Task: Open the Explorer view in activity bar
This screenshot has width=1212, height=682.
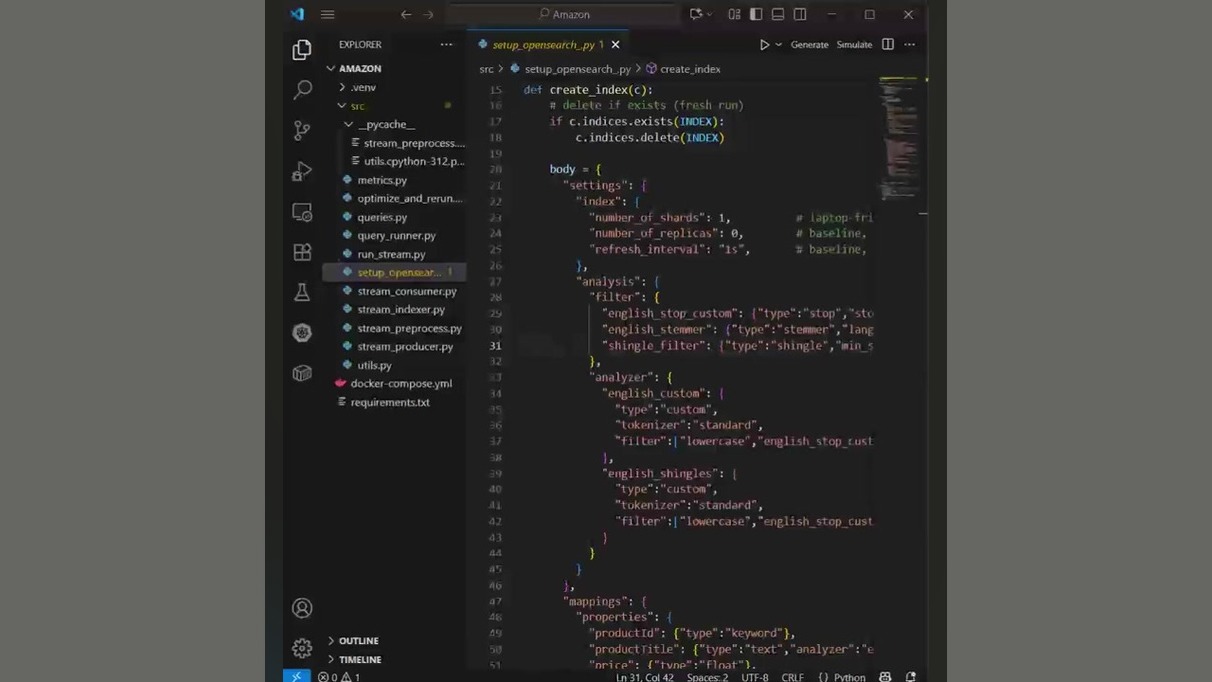Action: coord(302,49)
